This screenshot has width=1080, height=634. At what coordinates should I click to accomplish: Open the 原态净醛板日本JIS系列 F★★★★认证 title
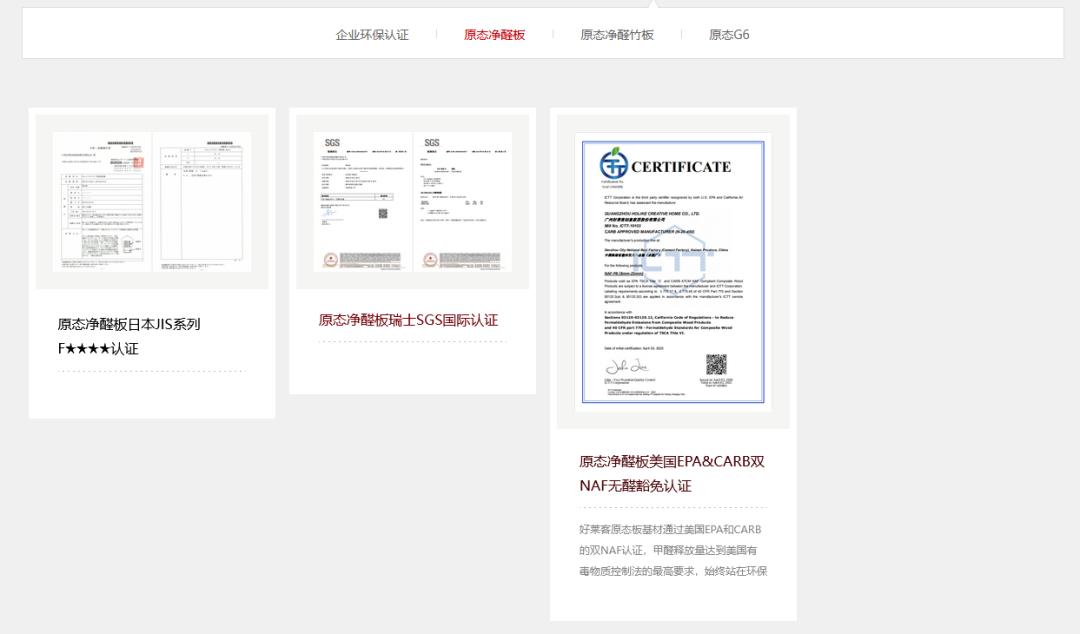[x=129, y=336]
